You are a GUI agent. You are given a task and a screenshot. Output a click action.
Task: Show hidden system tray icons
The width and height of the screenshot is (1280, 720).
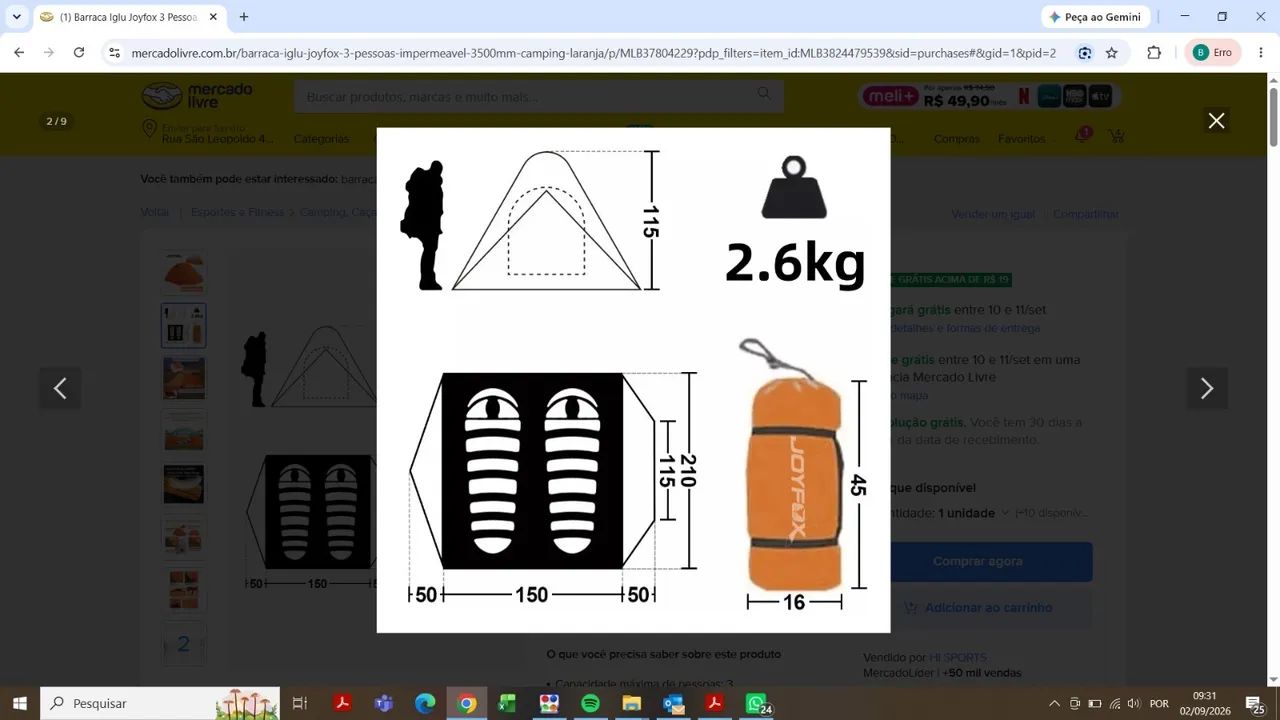coord(1054,703)
